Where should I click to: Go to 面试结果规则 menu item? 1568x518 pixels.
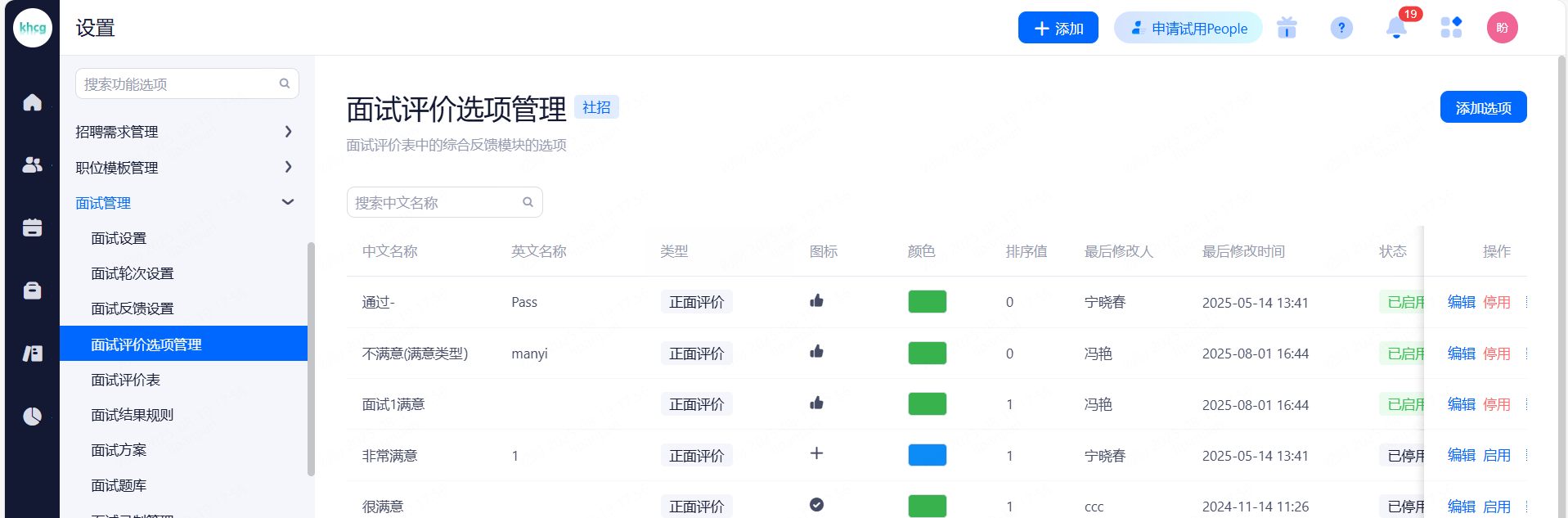coord(133,415)
